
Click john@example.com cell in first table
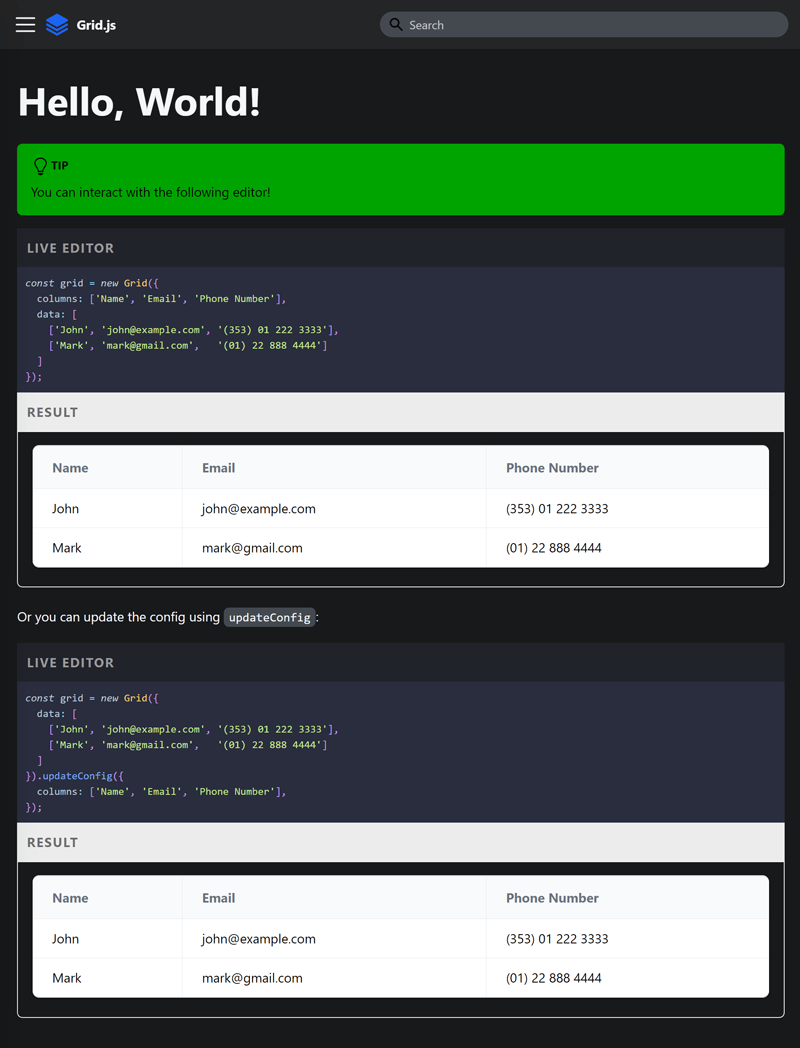click(x=258, y=509)
